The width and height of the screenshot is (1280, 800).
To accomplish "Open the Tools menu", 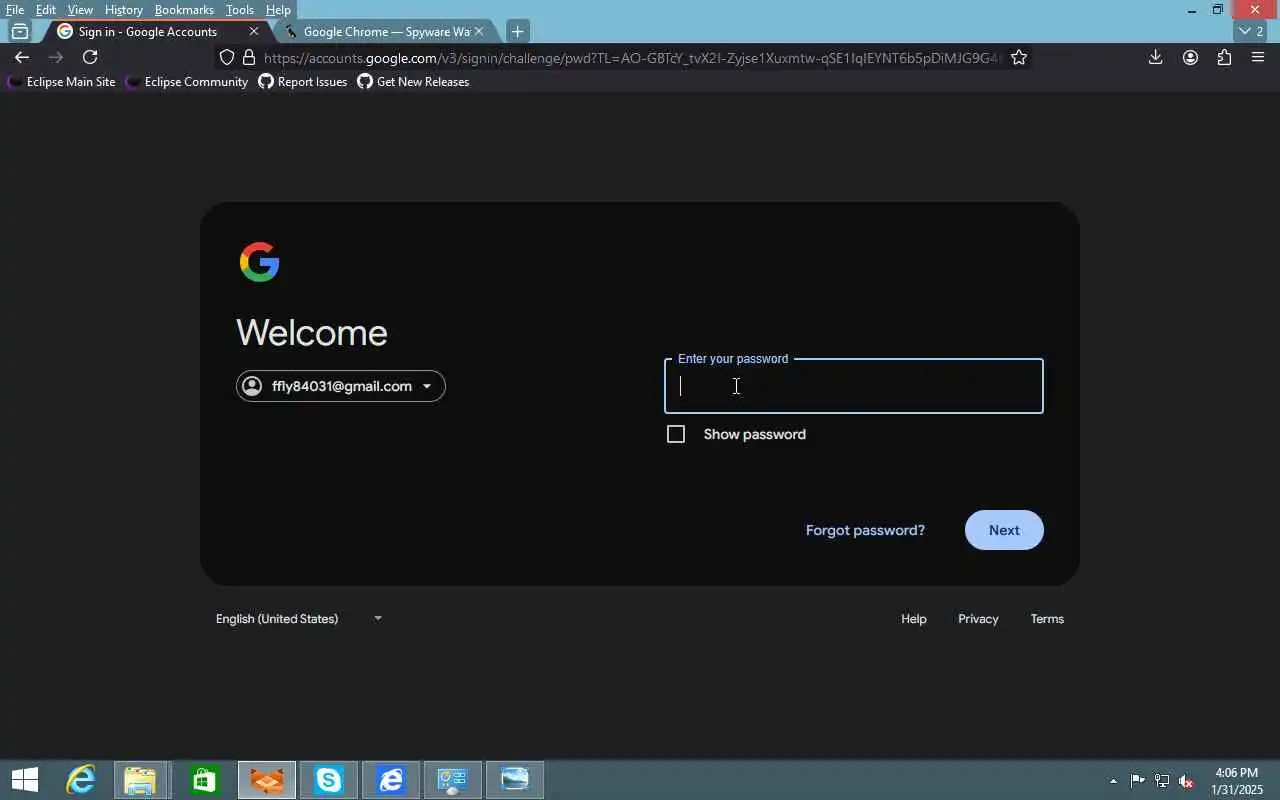I will (239, 10).
